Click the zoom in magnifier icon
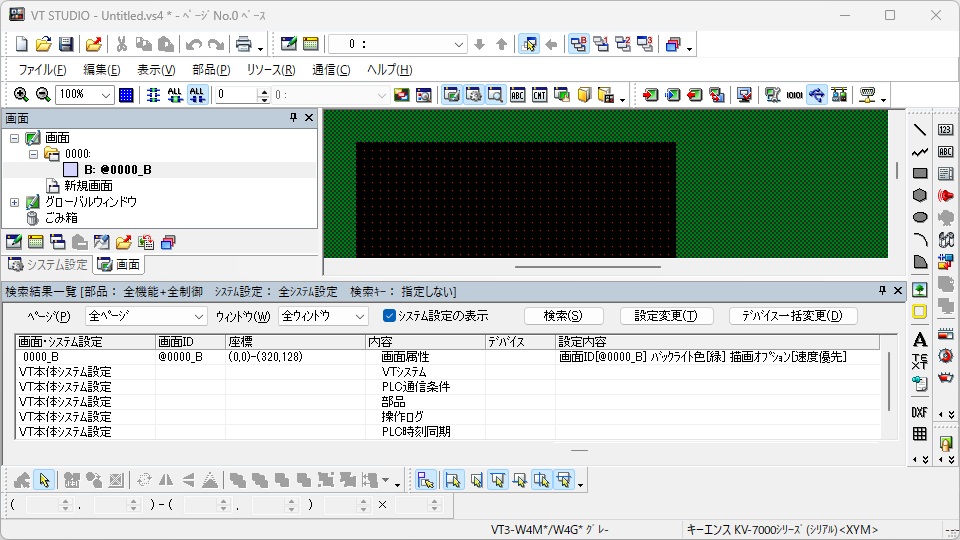 [x=21, y=95]
